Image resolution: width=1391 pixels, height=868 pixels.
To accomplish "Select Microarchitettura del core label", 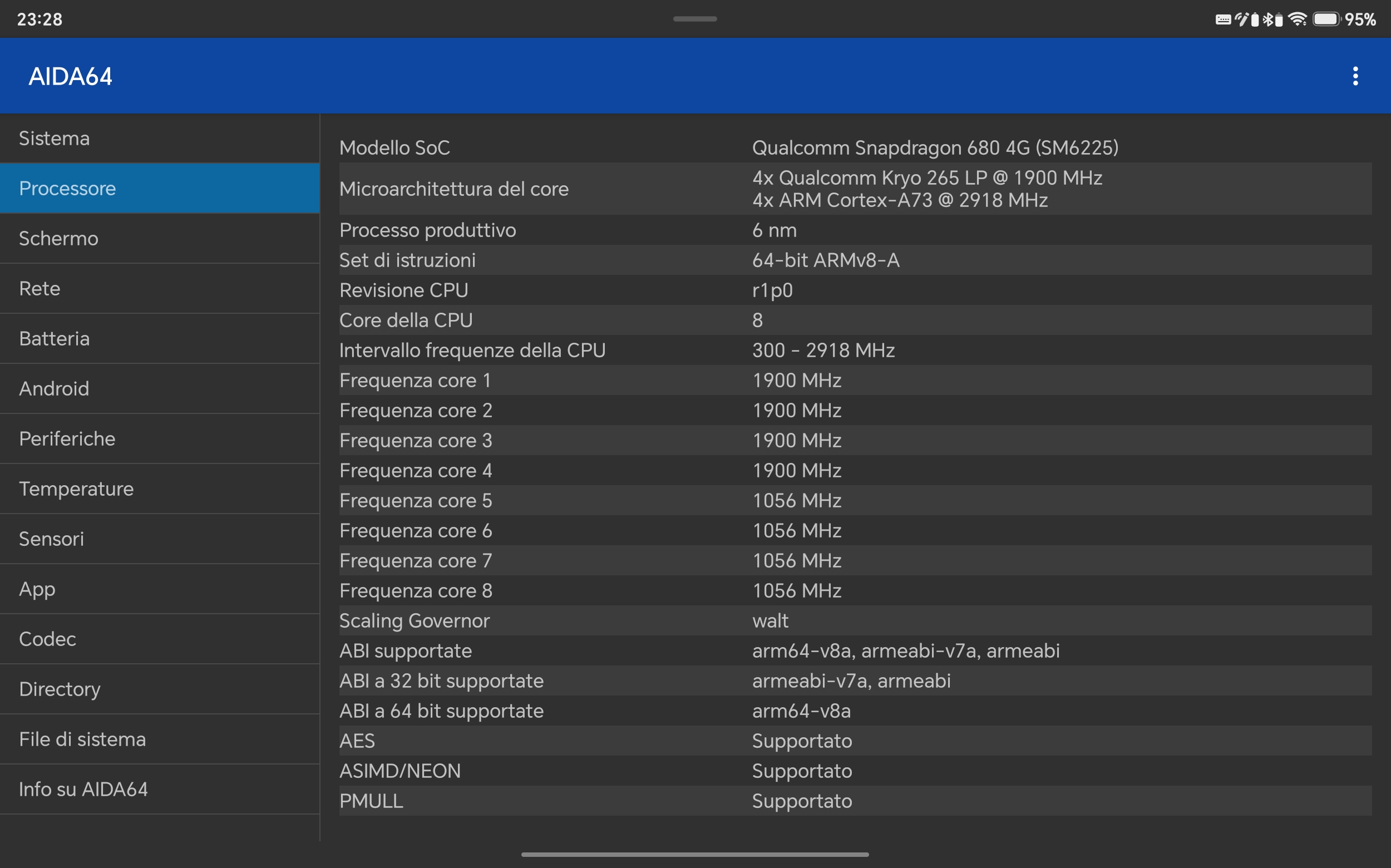I will click(453, 189).
